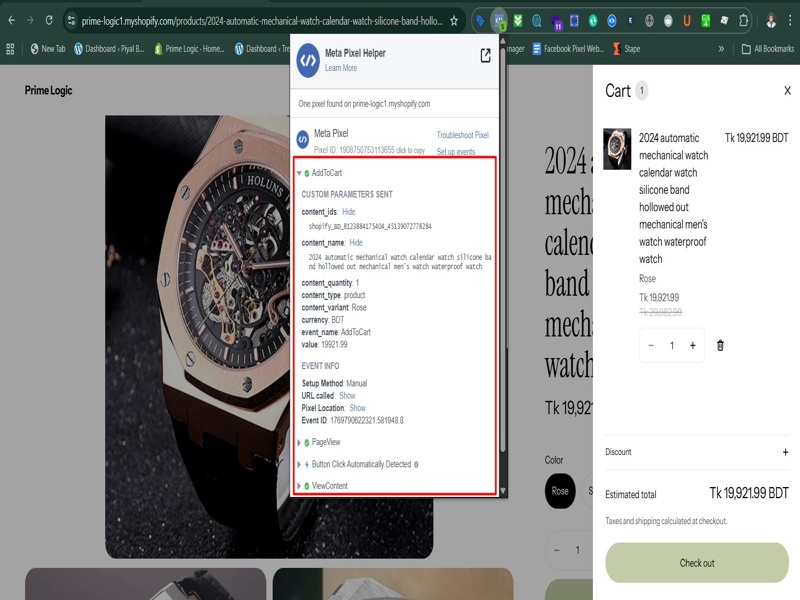Pop out Meta Pixel Helper in new window

point(485,55)
